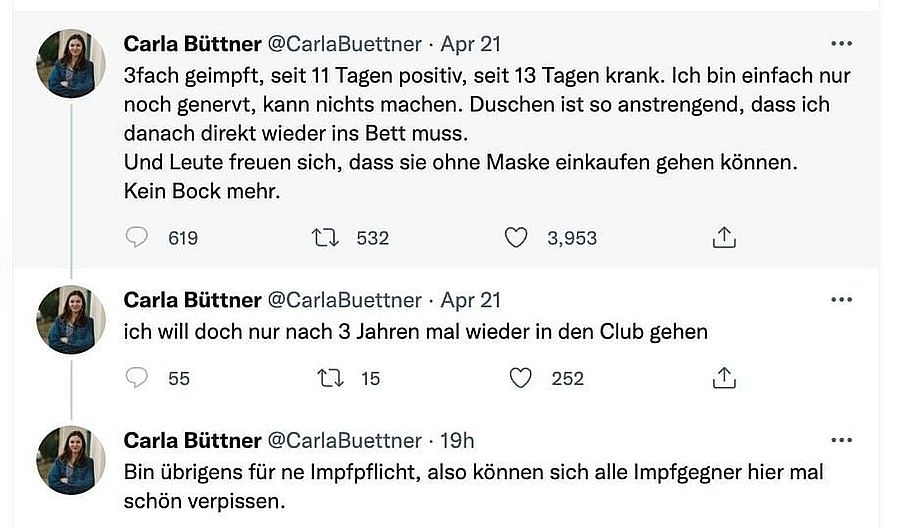Click @CarlaBuettner handle in the second tweet
This screenshot has width=900, height=528.
pyautogui.click(x=343, y=300)
